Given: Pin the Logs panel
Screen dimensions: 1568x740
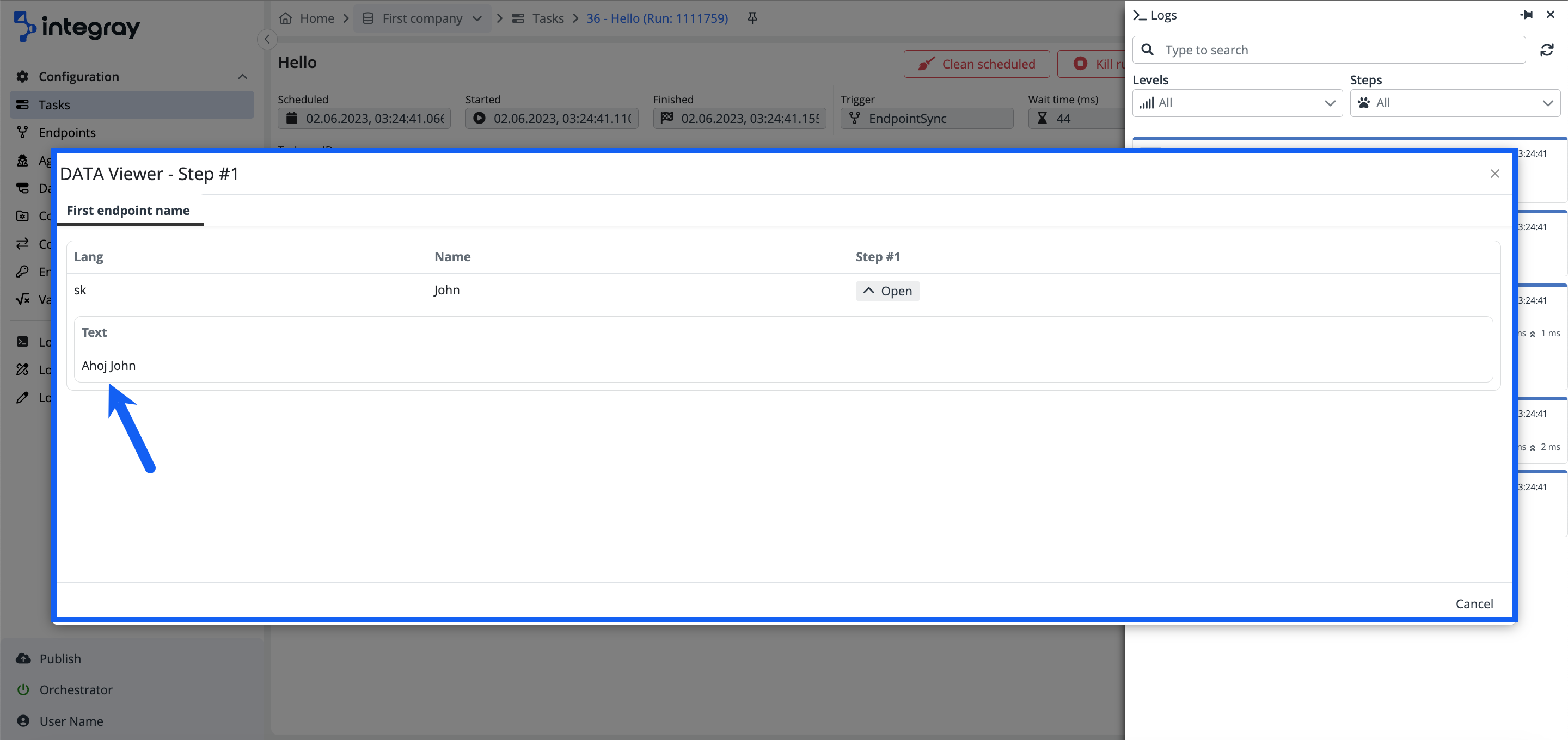Looking at the screenshot, I should 1526,15.
